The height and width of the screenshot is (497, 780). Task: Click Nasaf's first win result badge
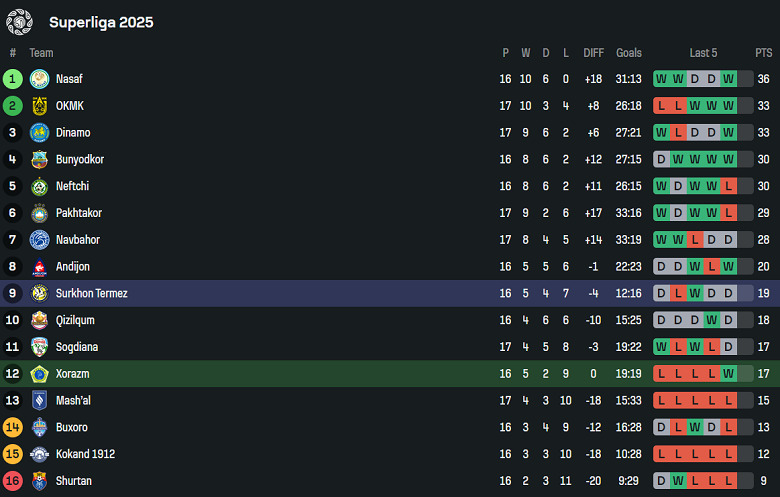click(x=661, y=79)
